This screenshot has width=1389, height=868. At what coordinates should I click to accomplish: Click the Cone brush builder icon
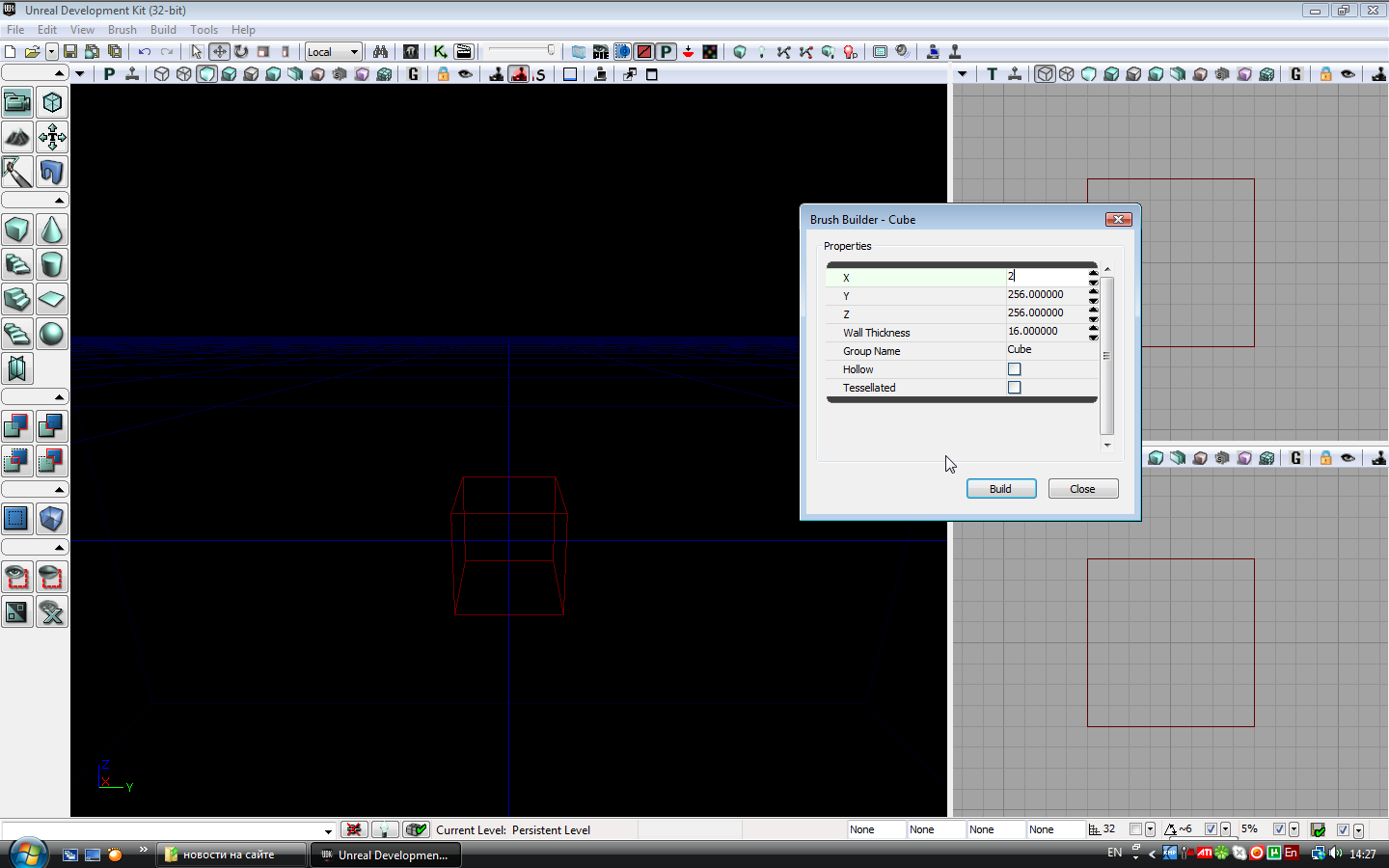point(52,230)
